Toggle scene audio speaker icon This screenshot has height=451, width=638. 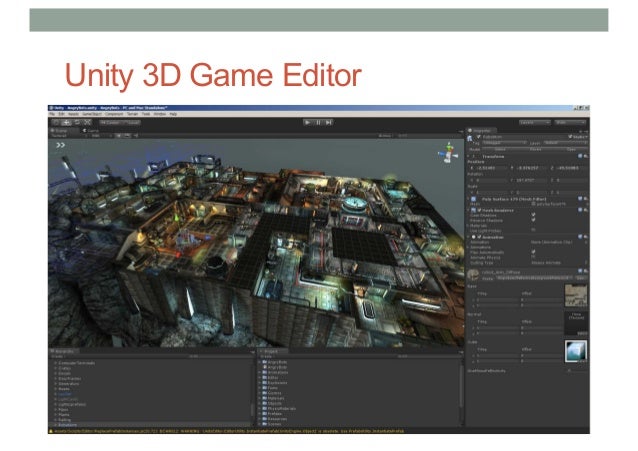click(x=135, y=136)
